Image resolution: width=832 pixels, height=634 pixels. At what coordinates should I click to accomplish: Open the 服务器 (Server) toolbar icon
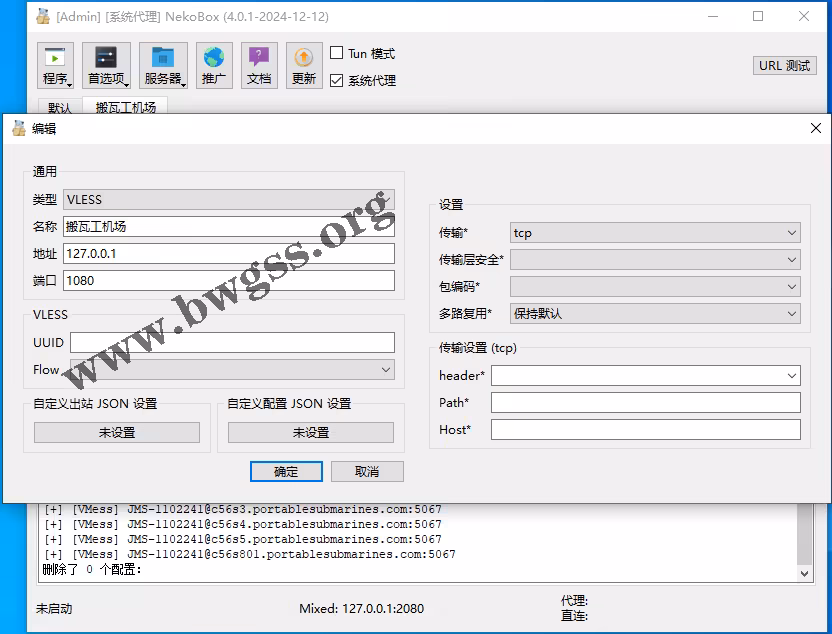tap(163, 66)
